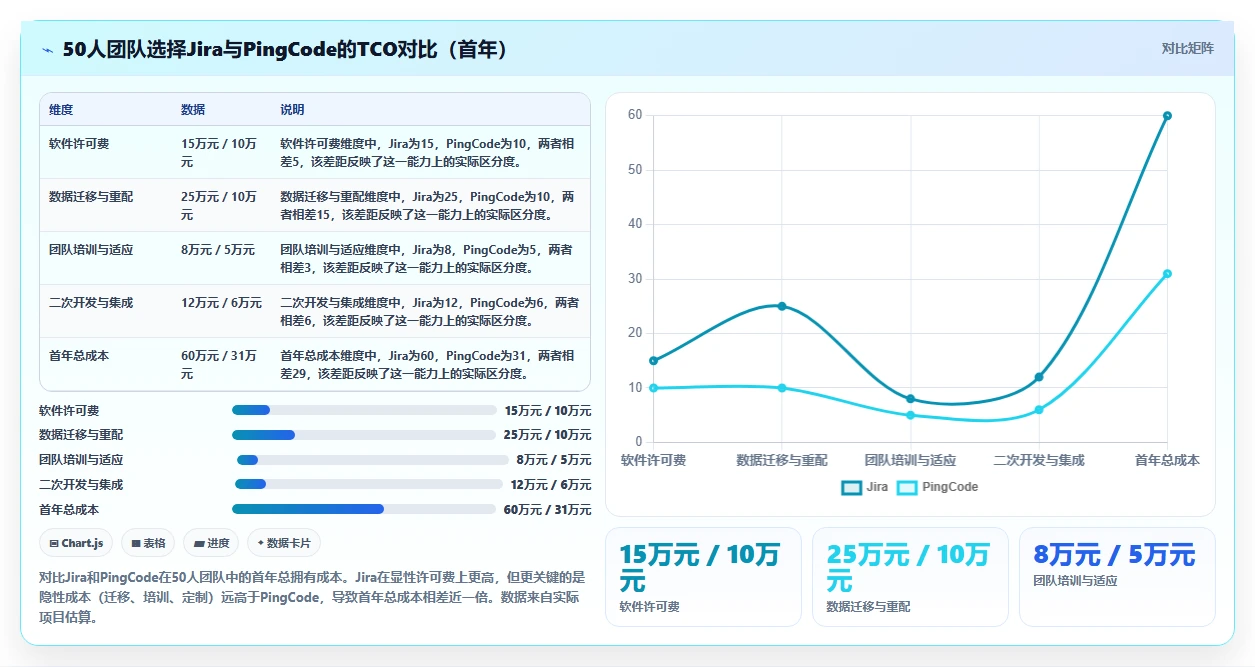
Task: Click PingCode data point at 数据迁移与重配
Action: 782,388
